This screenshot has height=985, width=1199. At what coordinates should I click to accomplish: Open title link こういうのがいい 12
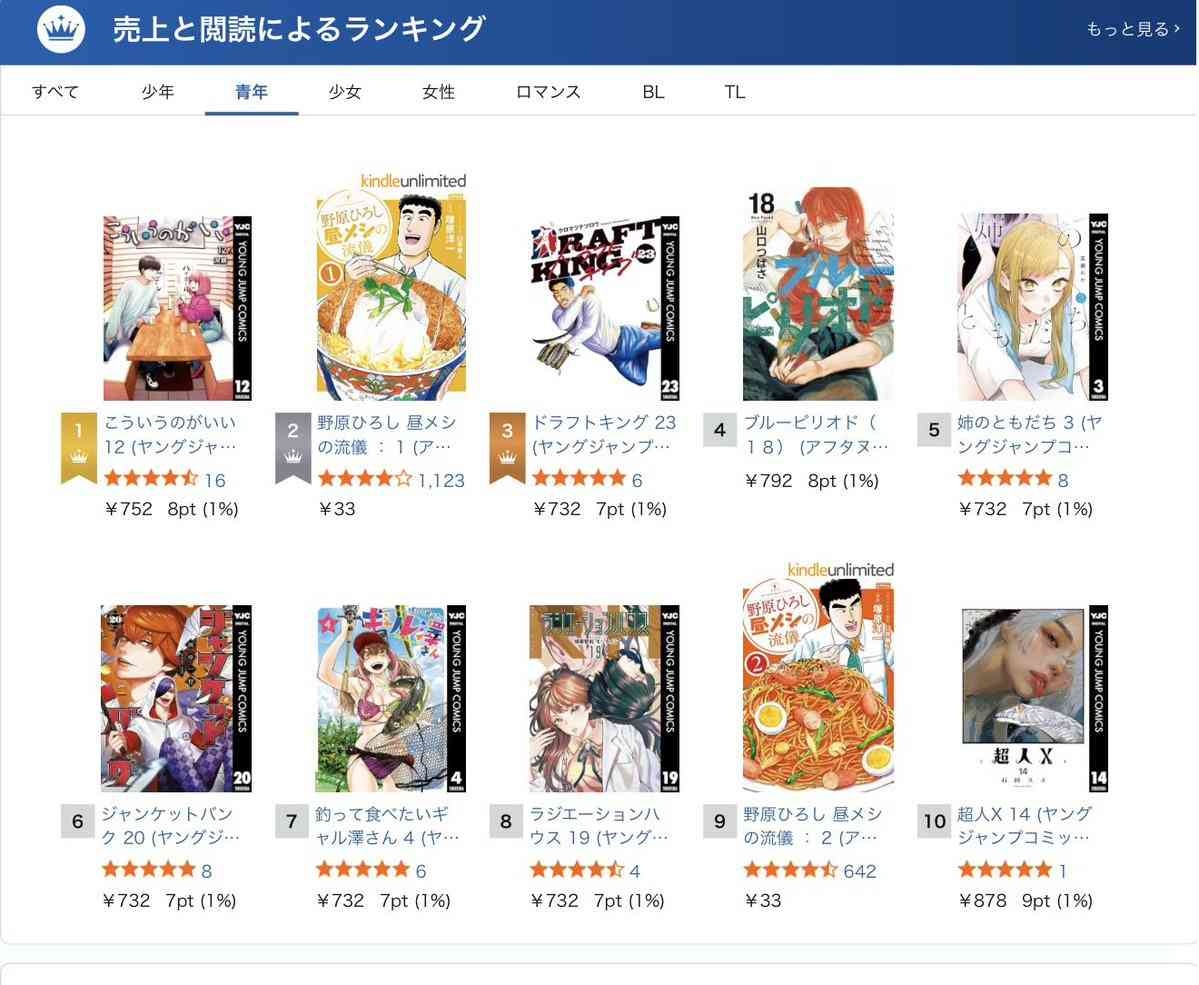[171, 434]
